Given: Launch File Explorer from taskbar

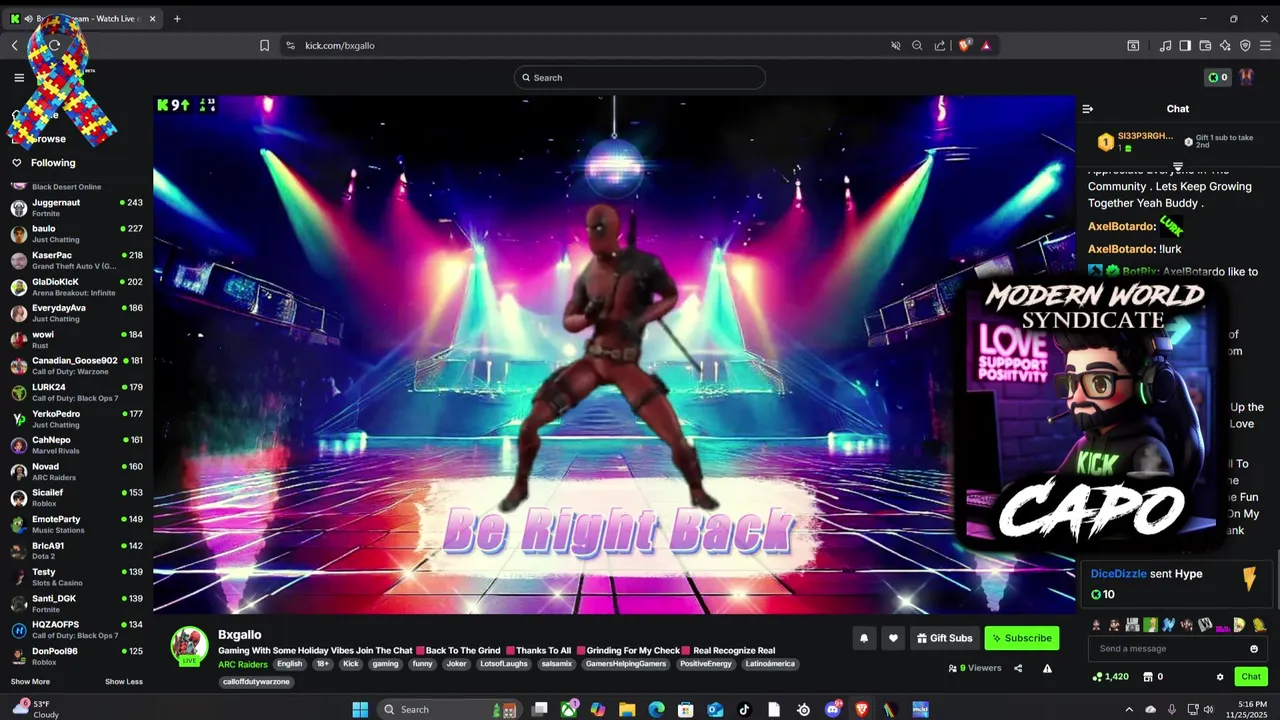Looking at the screenshot, I should (627, 710).
